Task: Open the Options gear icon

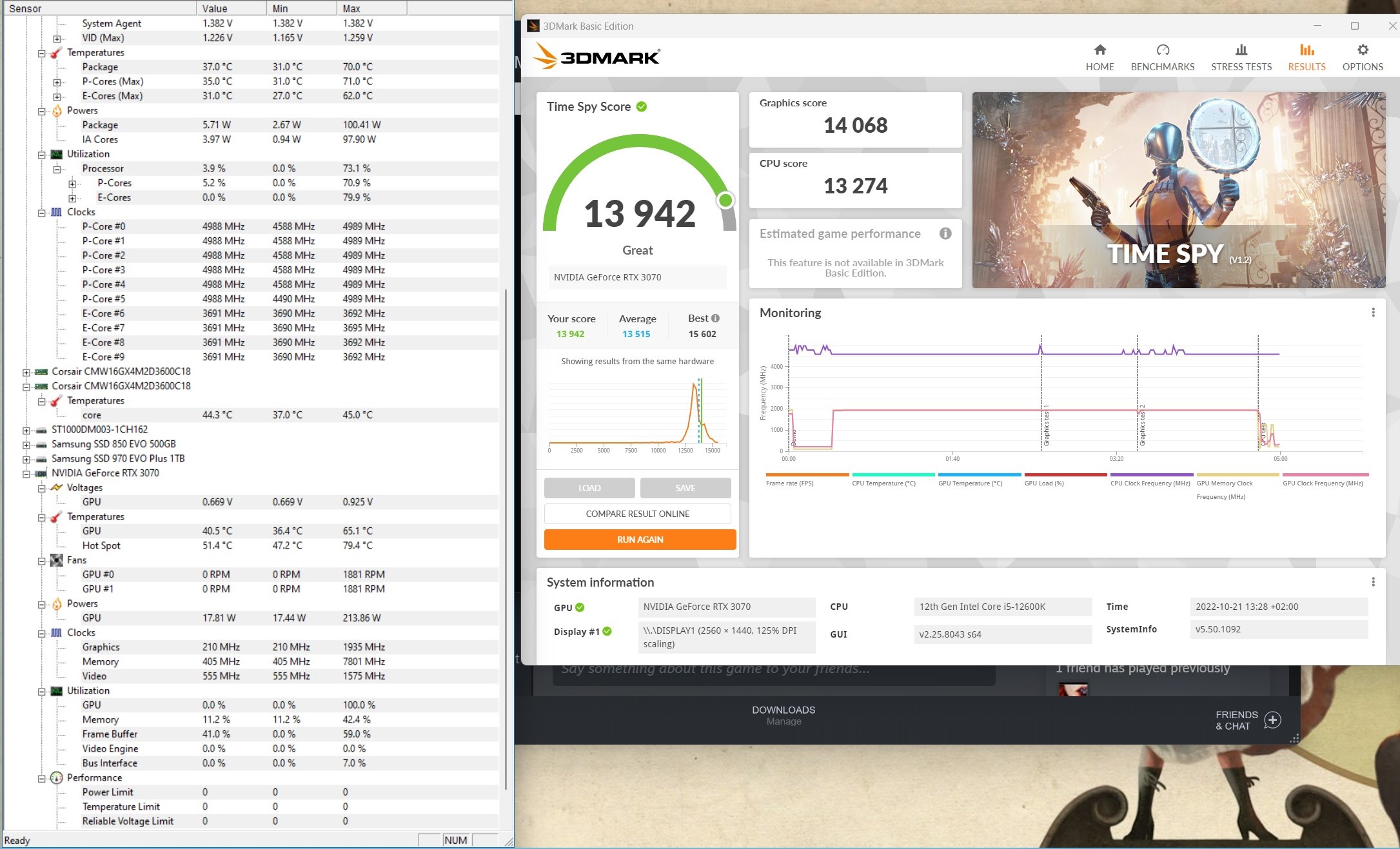Action: (x=1362, y=50)
